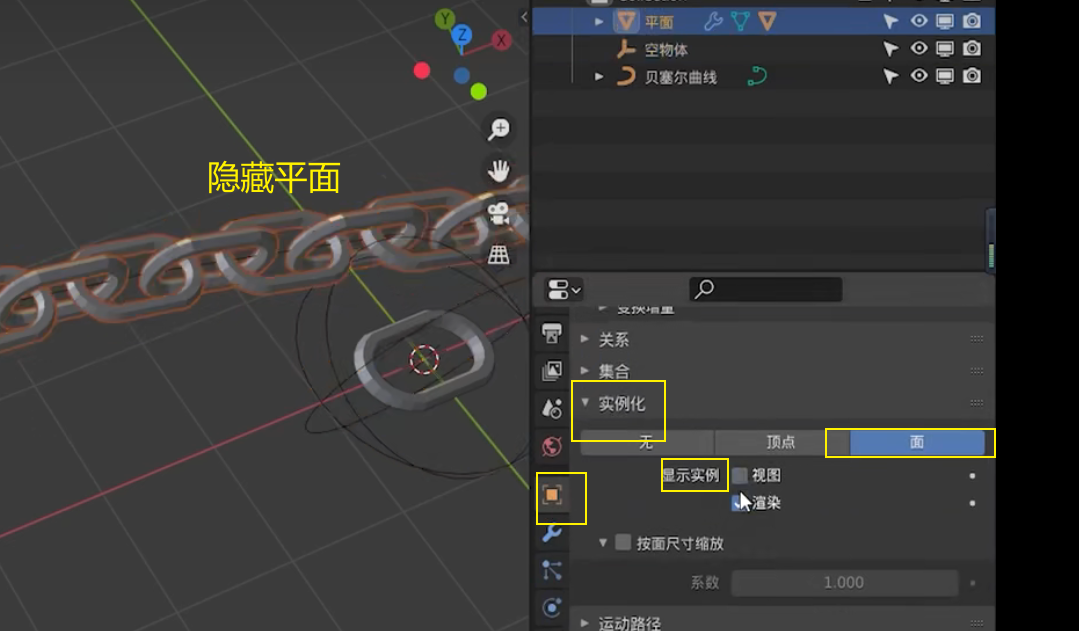Open the View Layer properties tab
This screenshot has height=631, width=1079.
[x=552, y=371]
